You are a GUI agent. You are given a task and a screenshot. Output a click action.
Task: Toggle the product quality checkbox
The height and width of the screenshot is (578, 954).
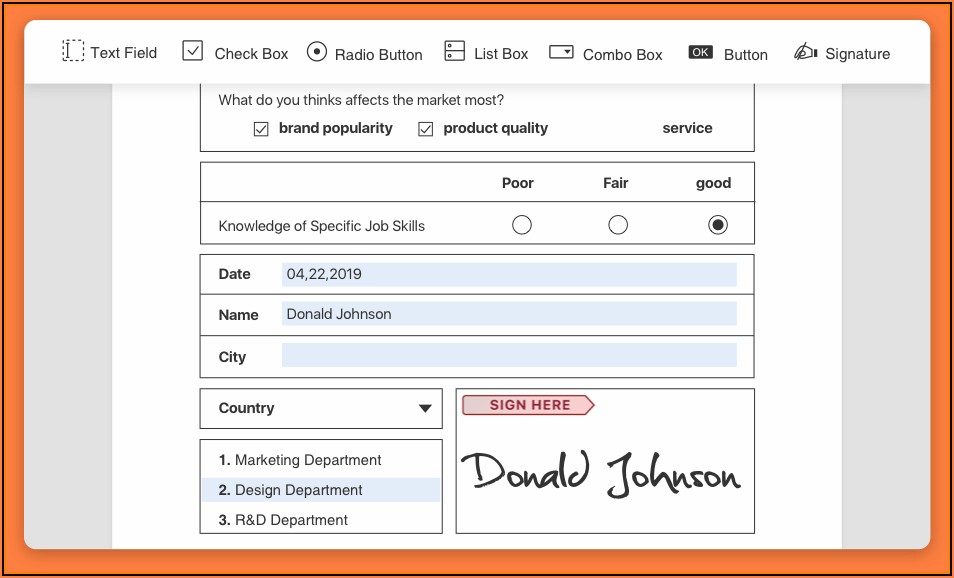click(x=426, y=129)
